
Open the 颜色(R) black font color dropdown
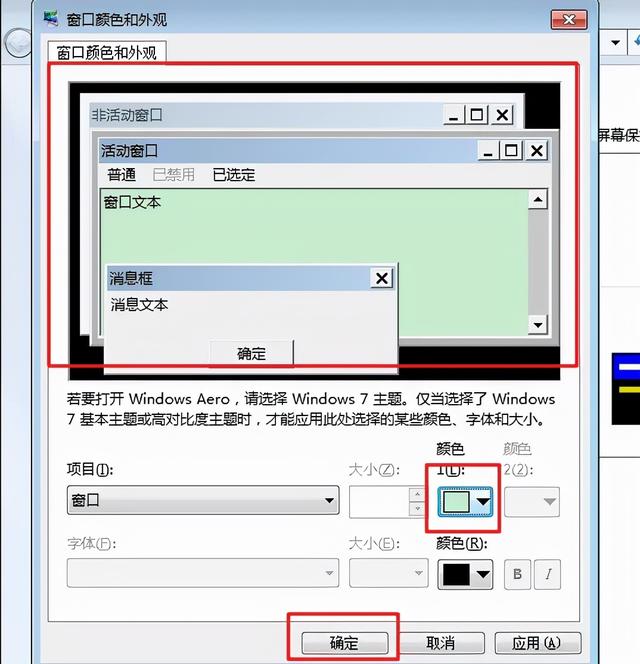(x=465, y=574)
